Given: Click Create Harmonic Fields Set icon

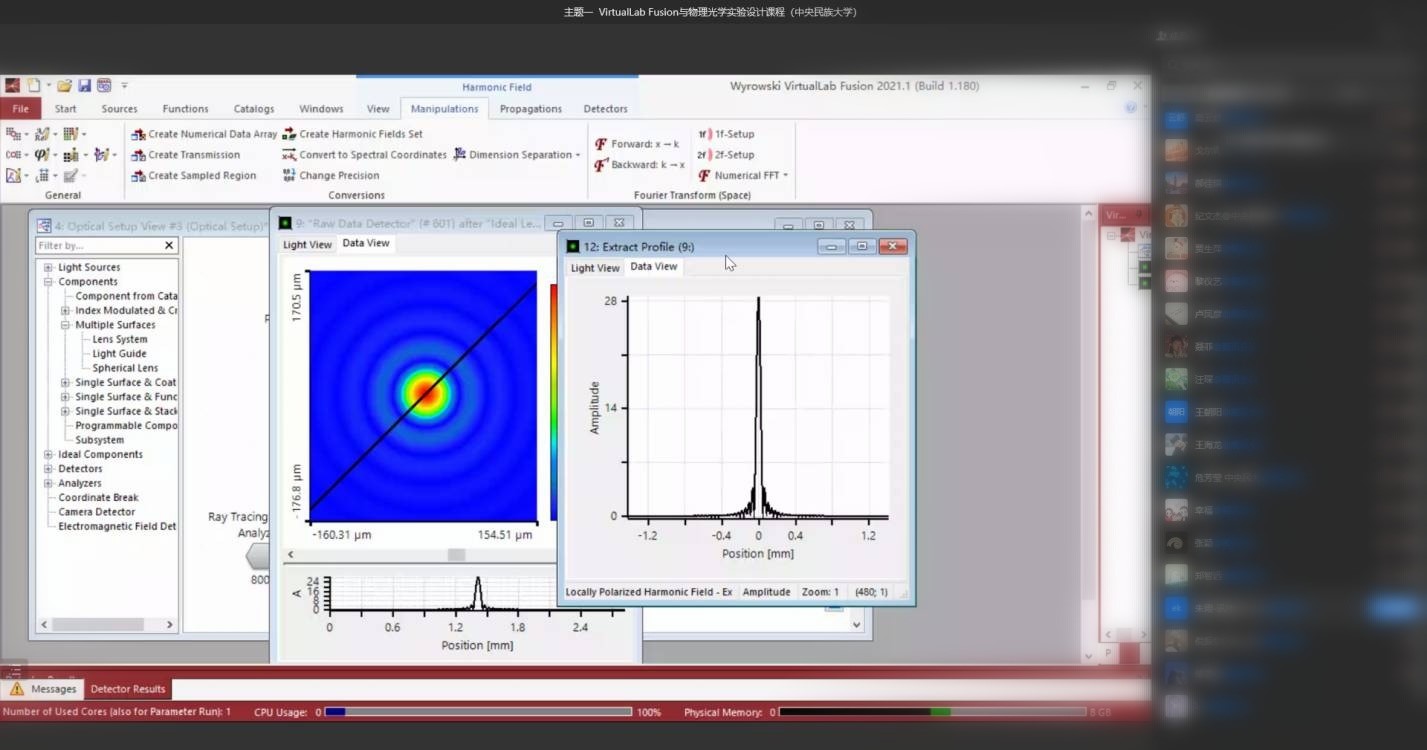Looking at the screenshot, I should 289,134.
